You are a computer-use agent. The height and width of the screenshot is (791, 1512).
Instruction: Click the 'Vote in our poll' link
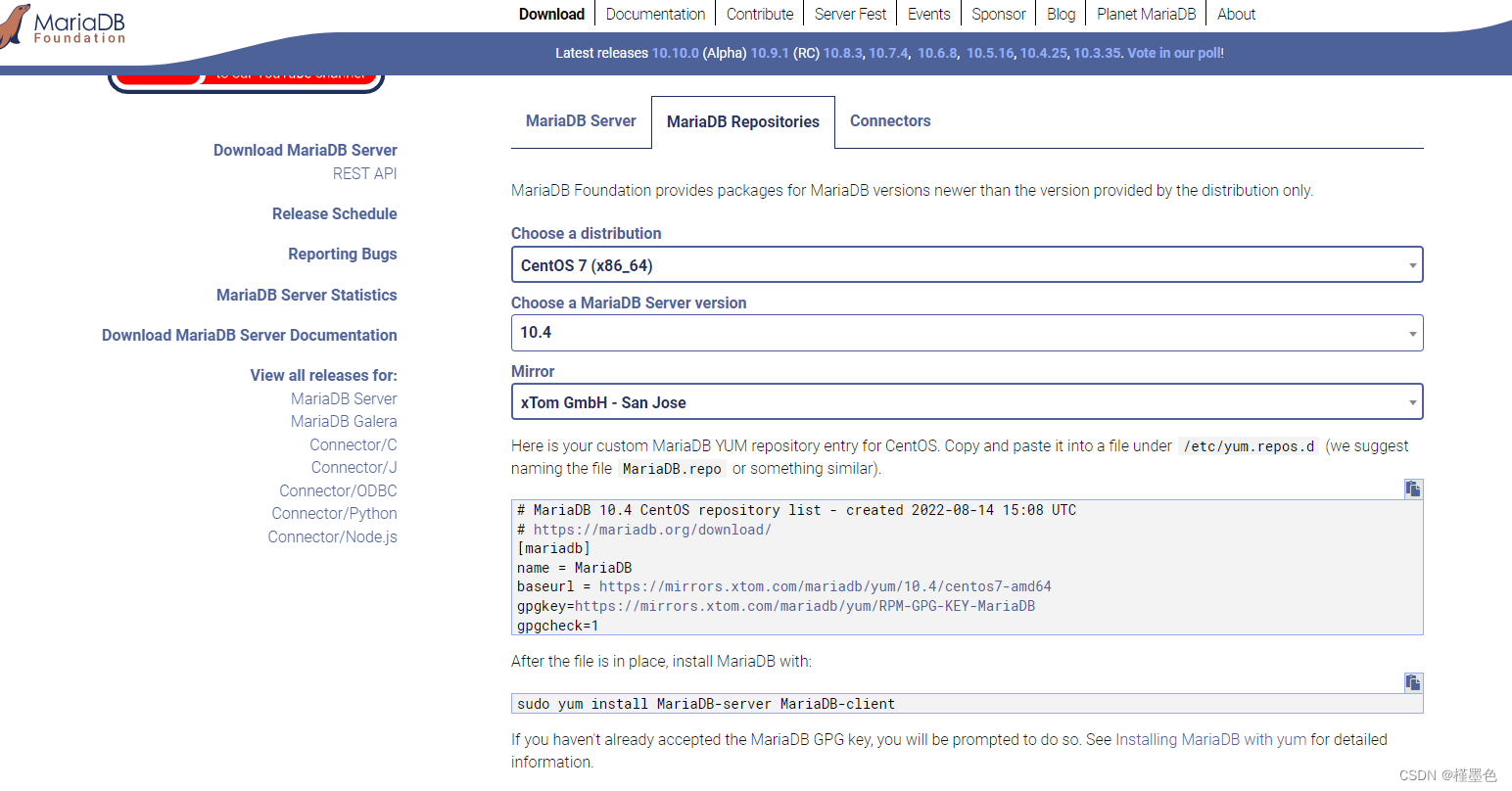[1172, 53]
